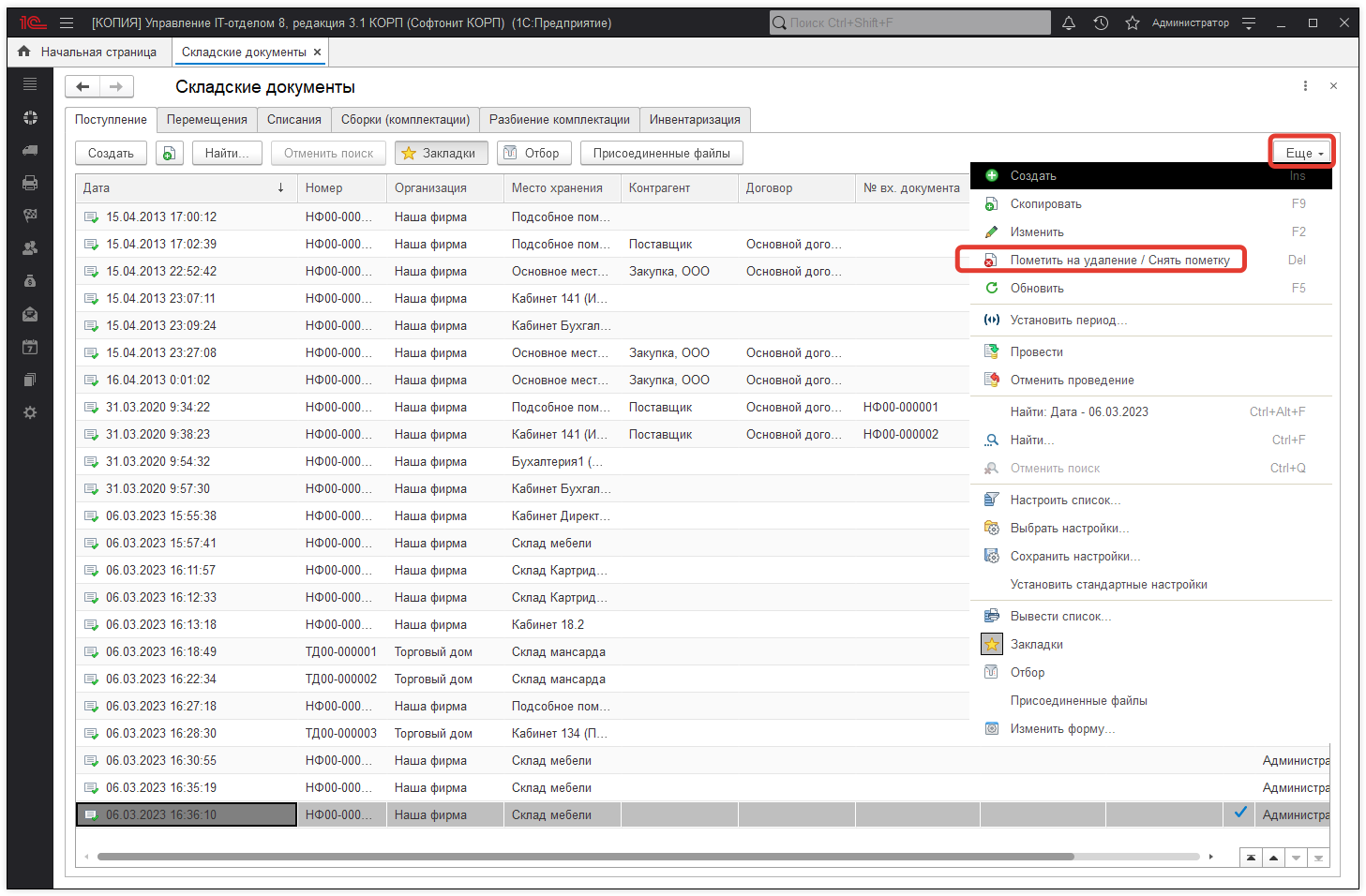Screen dimensions: 1366x896
Task: Switch to the Инвентаризация tab
Action: pos(695,120)
